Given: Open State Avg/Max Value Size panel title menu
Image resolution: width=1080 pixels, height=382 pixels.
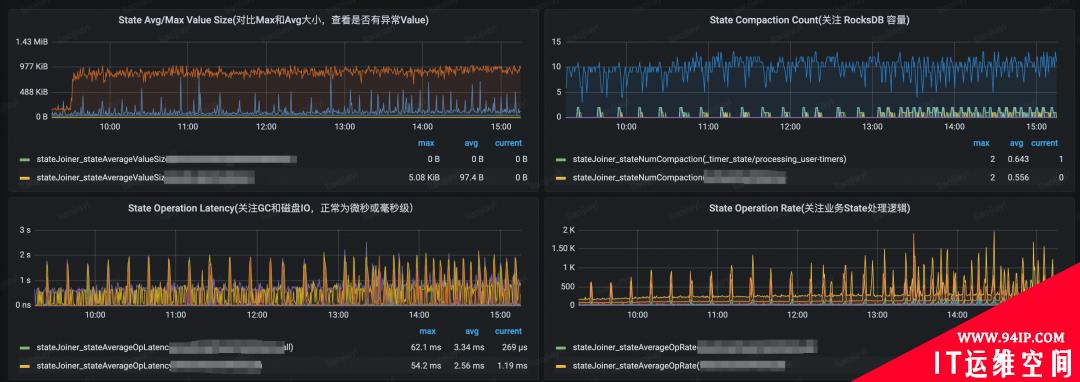Looking at the screenshot, I should 273,21.
